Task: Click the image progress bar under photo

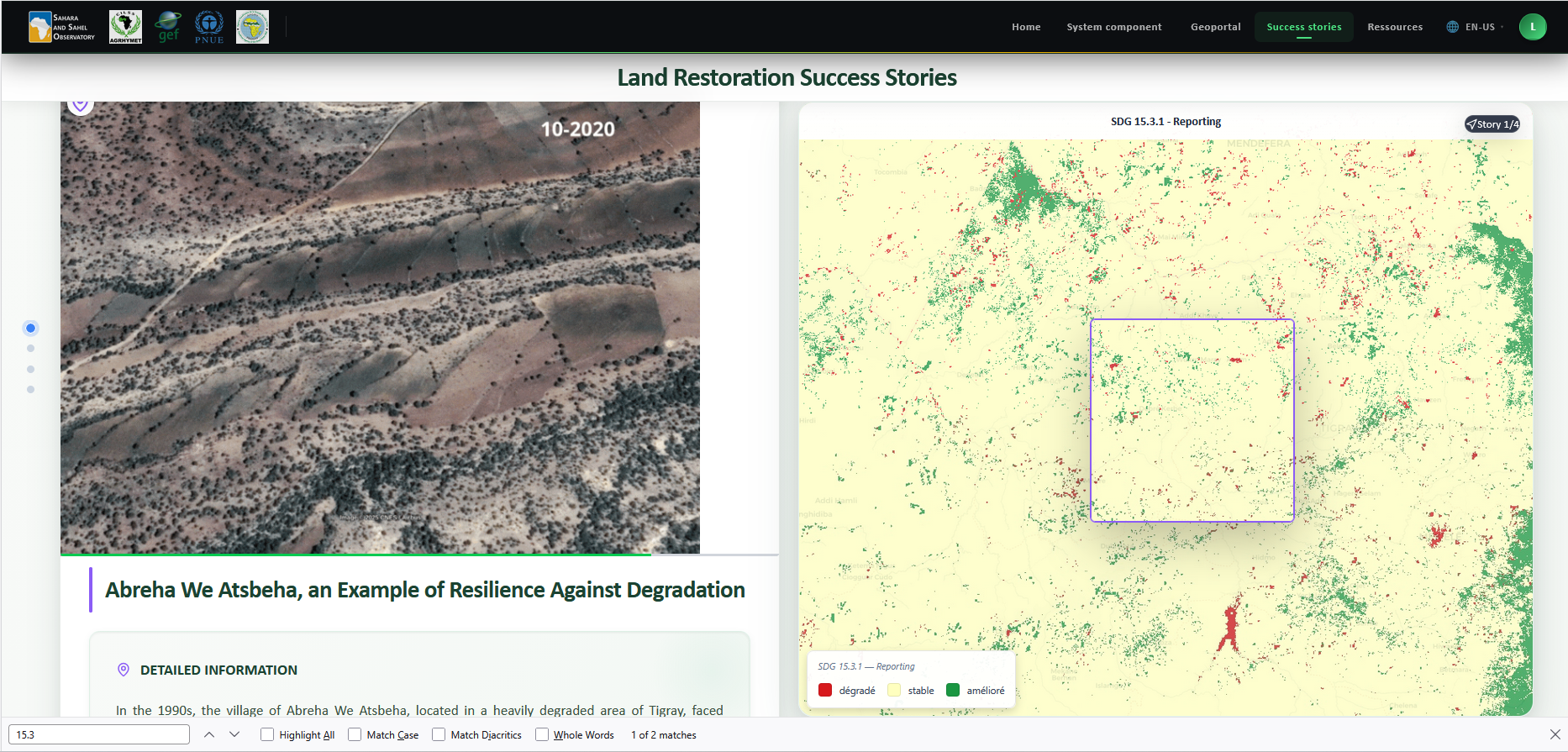Action: [x=419, y=555]
